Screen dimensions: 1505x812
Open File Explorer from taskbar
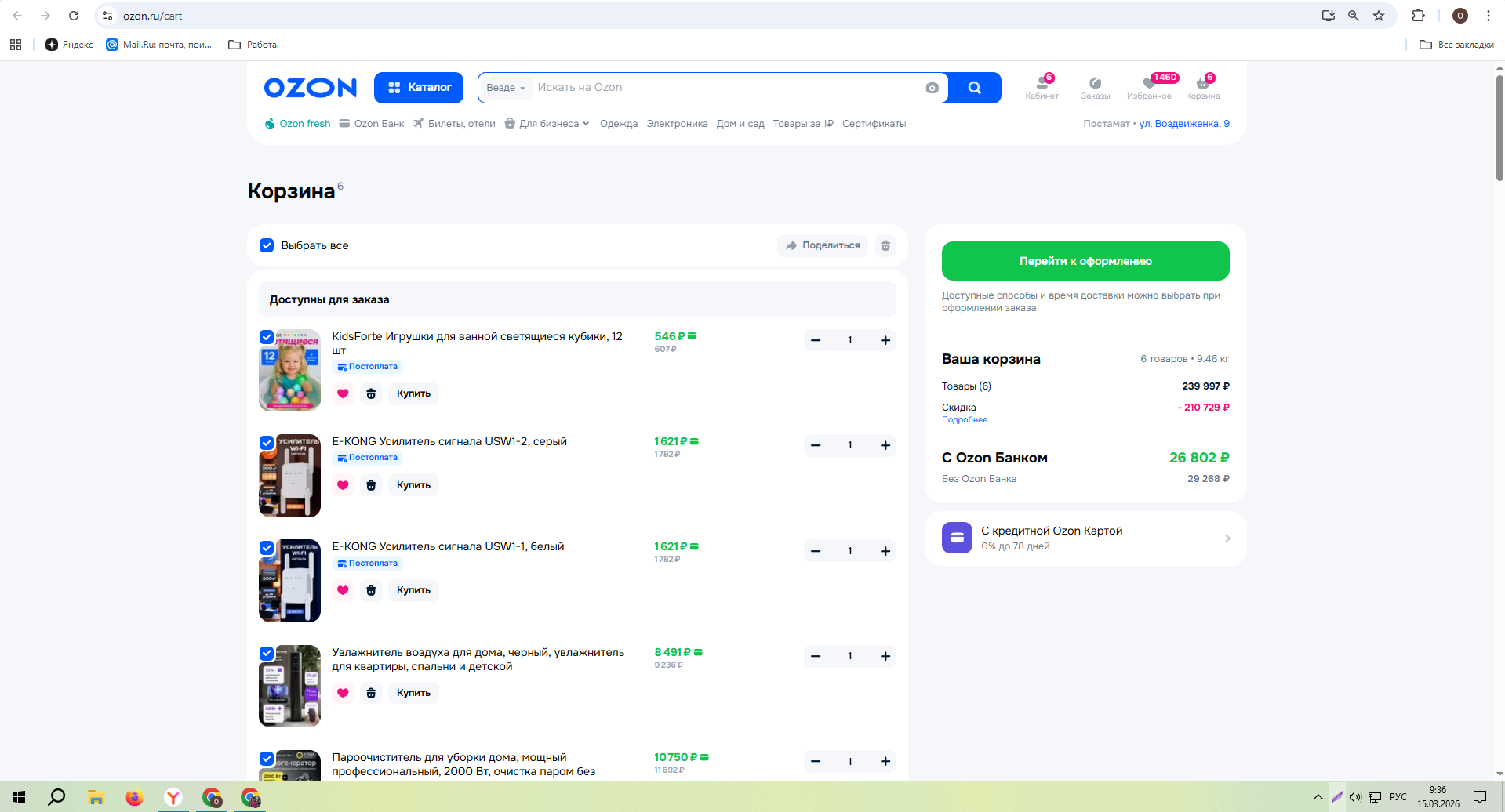(x=96, y=797)
